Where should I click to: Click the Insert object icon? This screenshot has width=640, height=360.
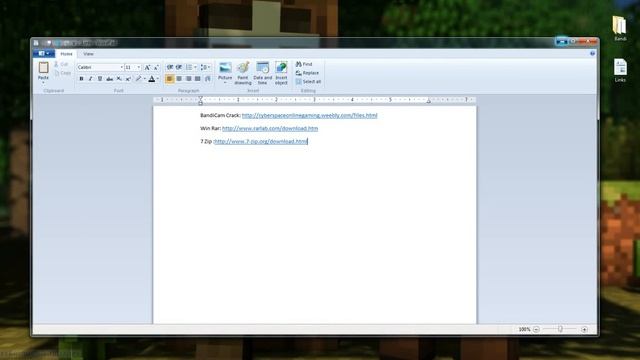coord(281,73)
